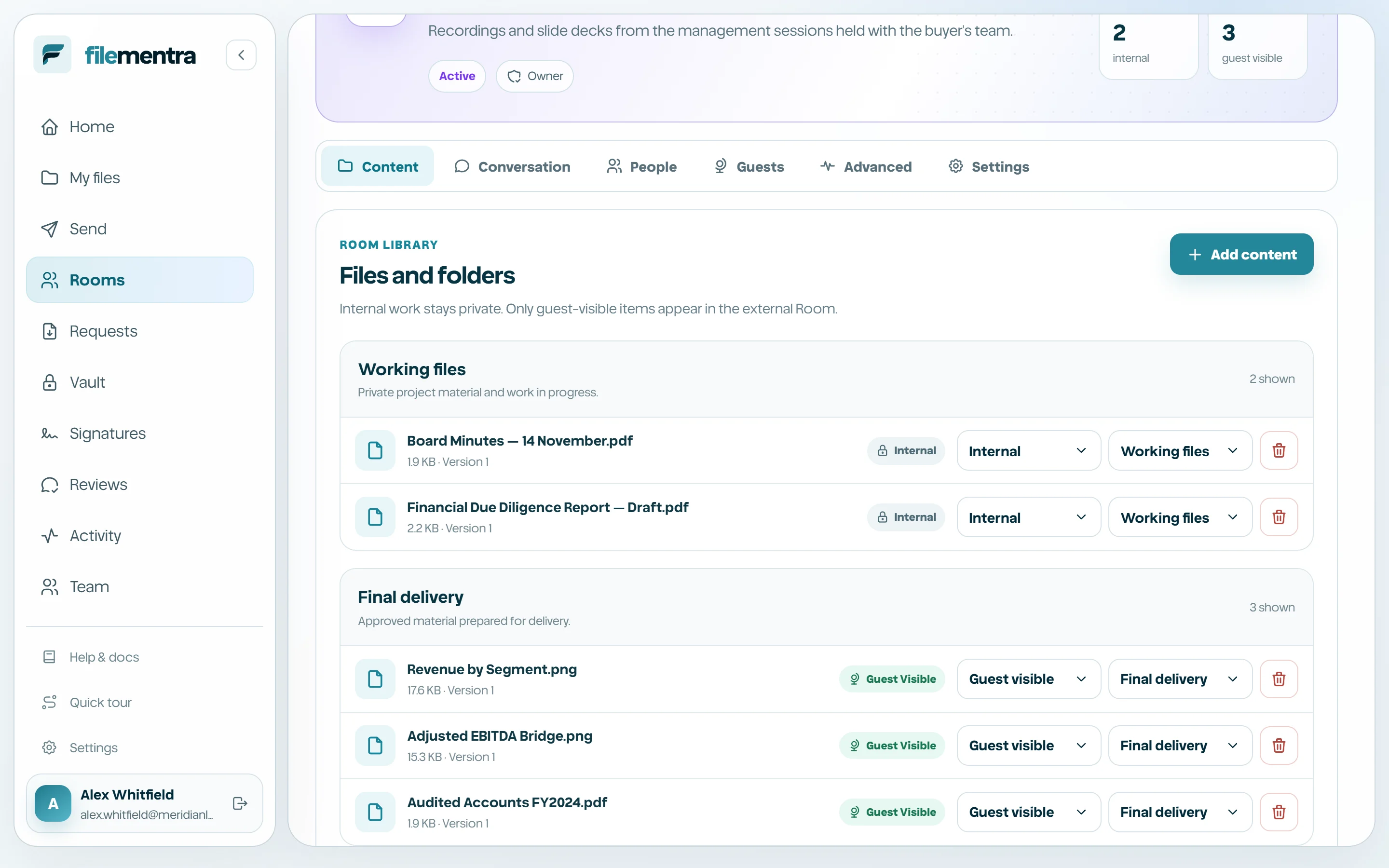Delete Financial Due Diligence Report — Draft.pdf

[x=1278, y=517]
